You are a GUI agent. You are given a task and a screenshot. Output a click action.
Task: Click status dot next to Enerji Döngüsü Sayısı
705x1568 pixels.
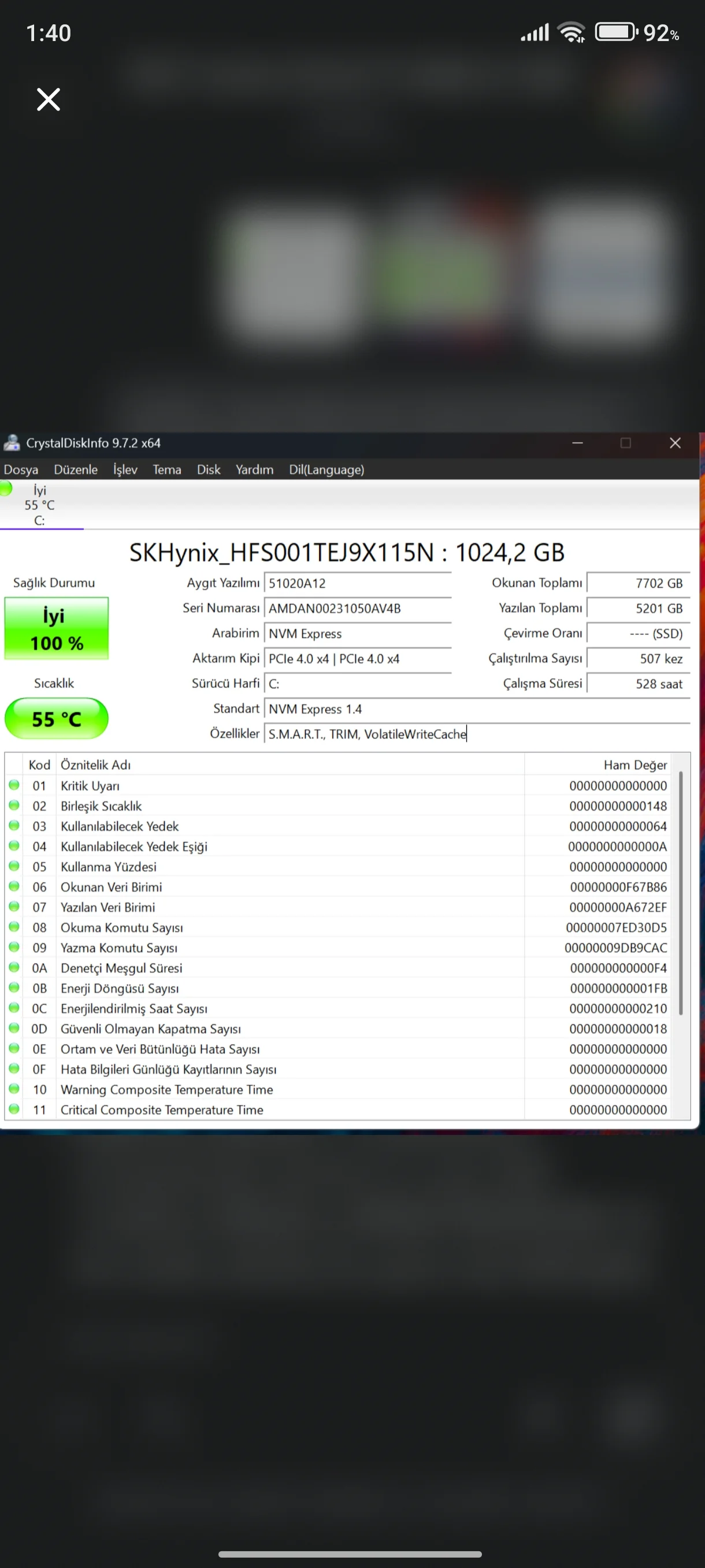(14, 988)
